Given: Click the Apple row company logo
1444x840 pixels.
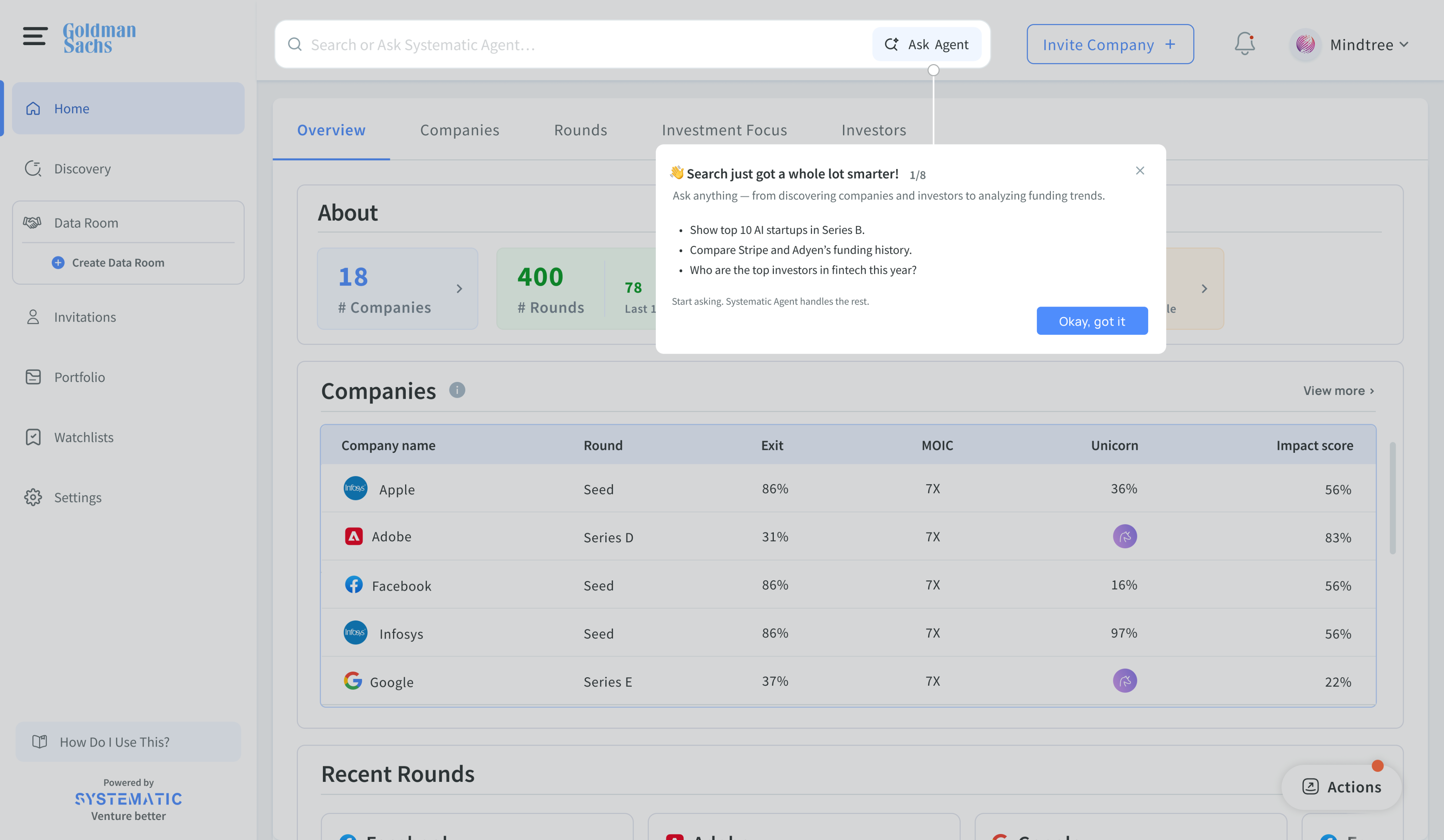Looking at the screenshot, I should (x=355, y=488).
